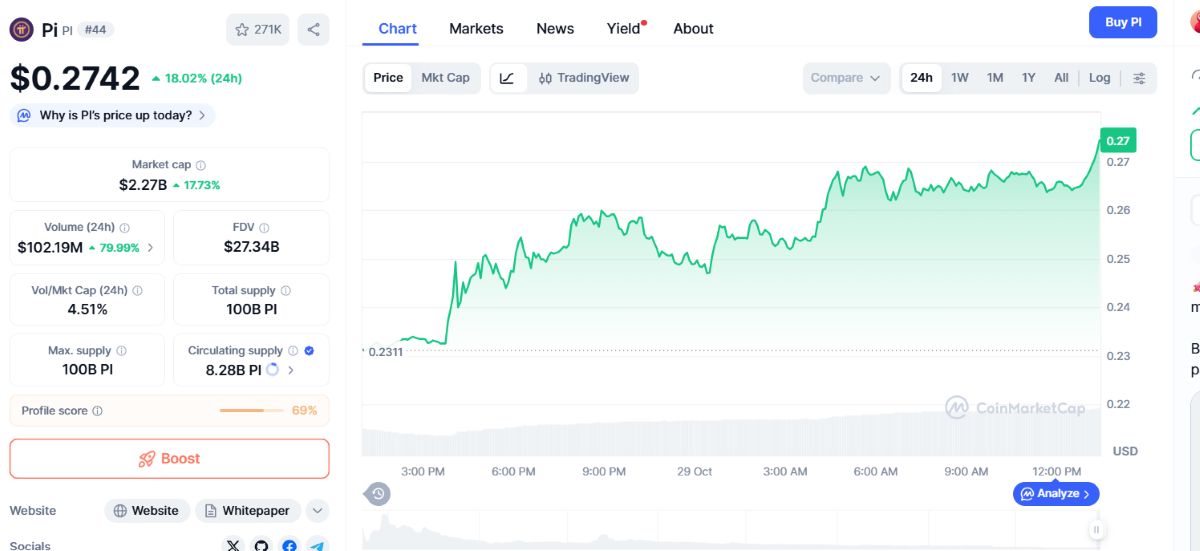Select the 24h time range
The image size is (1200, 551).
click(x=921, y=78)
